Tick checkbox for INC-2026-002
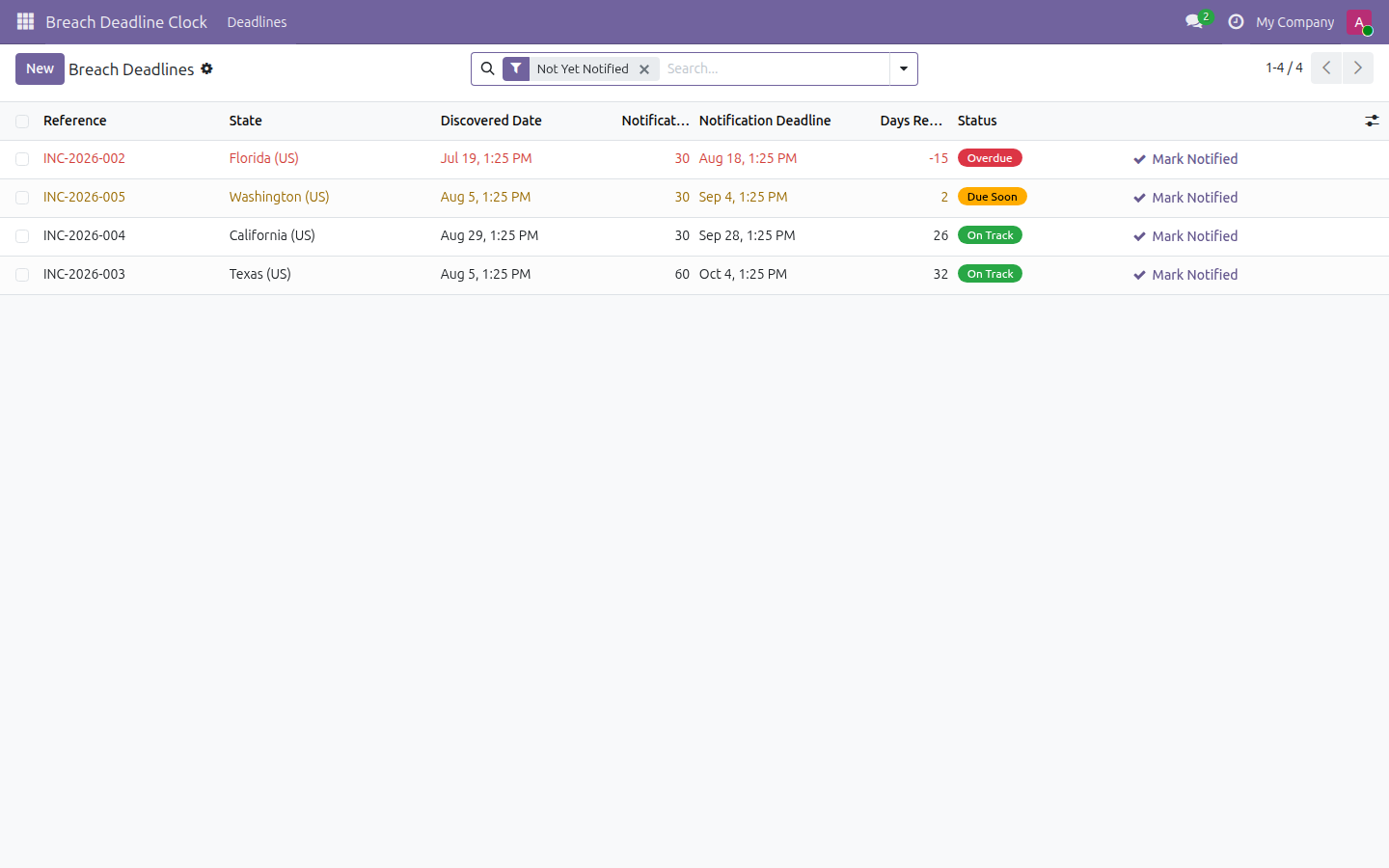Image resolution: width=1389 pixels, height=868 pixels. [22, 159]
